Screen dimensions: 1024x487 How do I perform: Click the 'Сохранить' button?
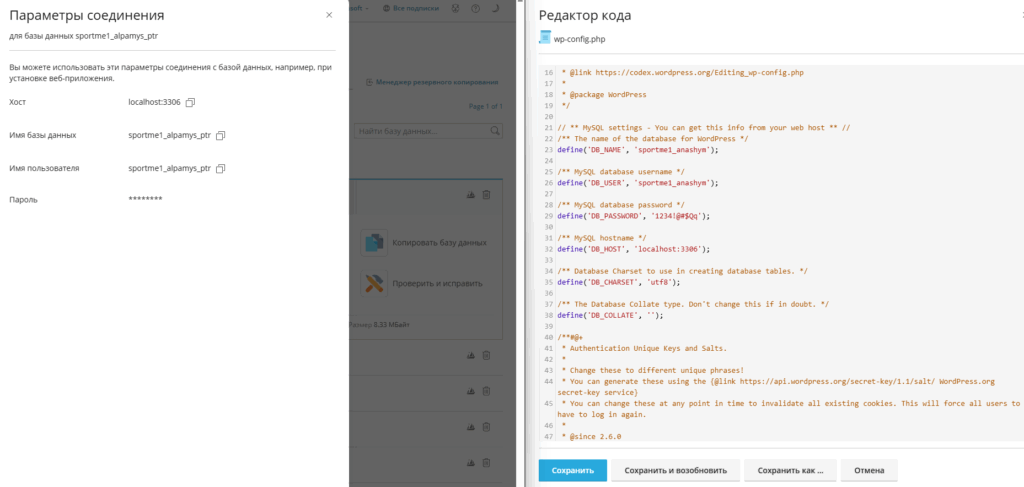[572, 470]
